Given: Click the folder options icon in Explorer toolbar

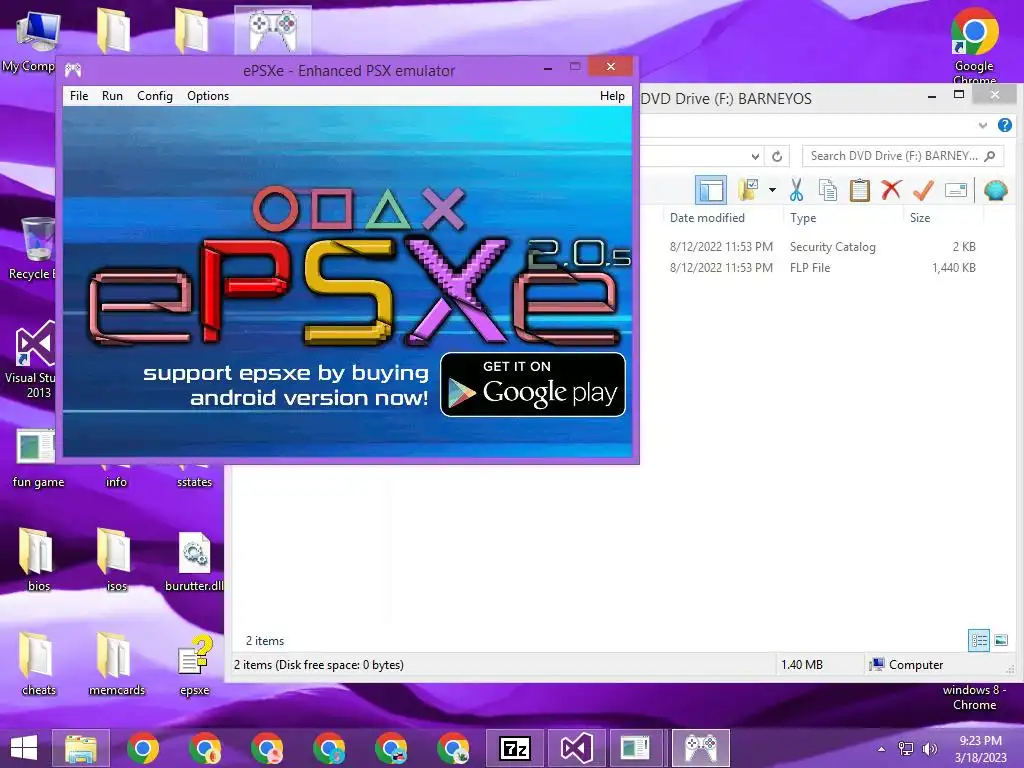Looking at the screenshot, I should tap(748, 190).
